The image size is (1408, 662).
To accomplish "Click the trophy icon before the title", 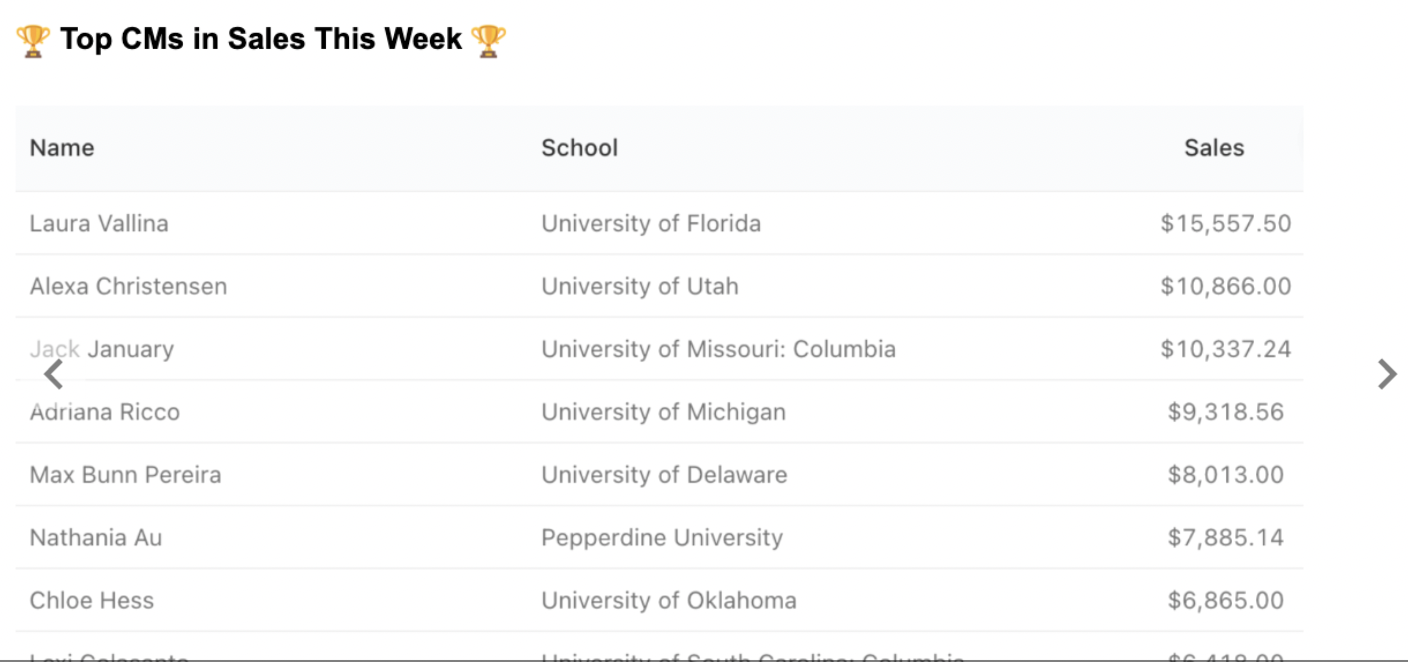I will pyautogui.click(x=33, y=41).
